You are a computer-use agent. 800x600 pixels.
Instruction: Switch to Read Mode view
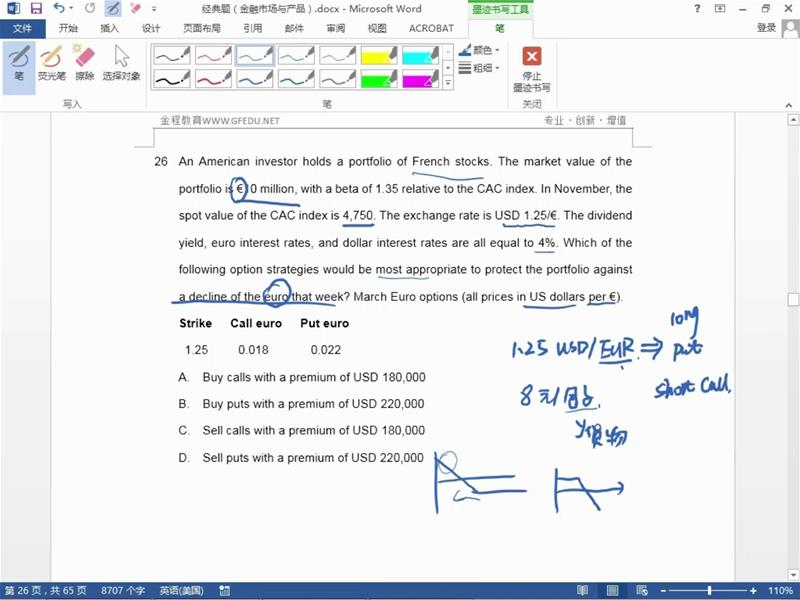coord(583,591)
